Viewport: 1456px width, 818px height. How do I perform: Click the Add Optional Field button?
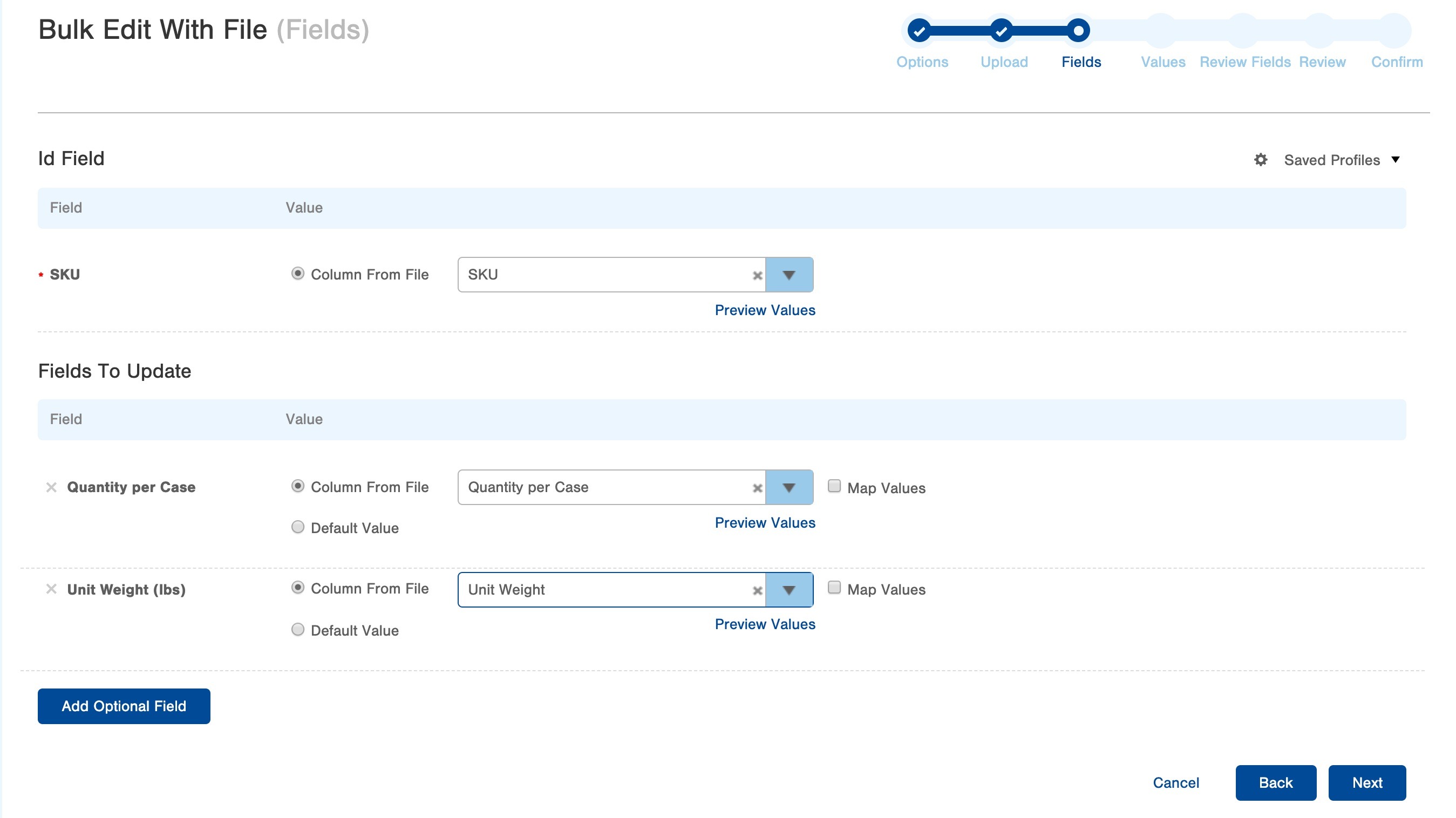[124, 706]
